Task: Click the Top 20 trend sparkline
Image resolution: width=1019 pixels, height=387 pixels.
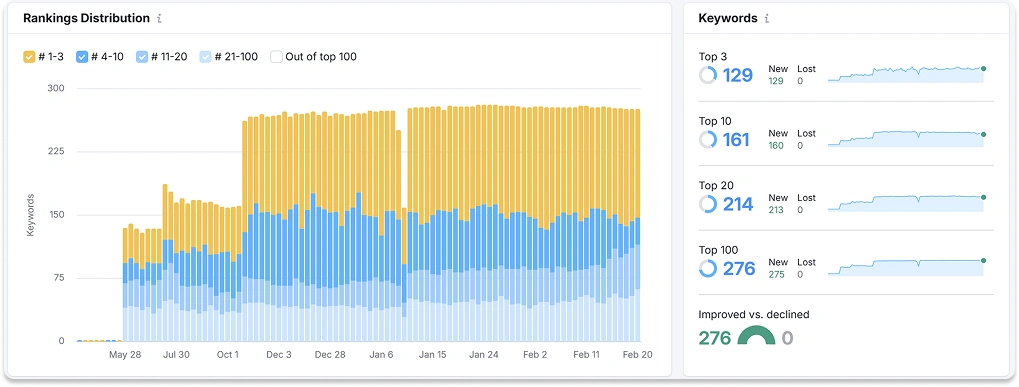Action: [x=907, y=203]
